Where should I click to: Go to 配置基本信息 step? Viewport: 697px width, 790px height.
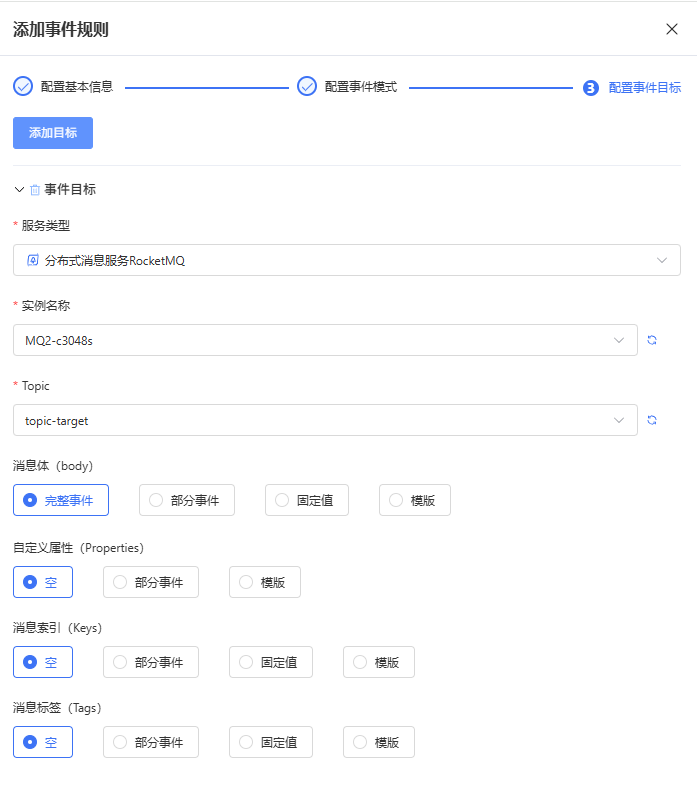[x=77, y=87]
